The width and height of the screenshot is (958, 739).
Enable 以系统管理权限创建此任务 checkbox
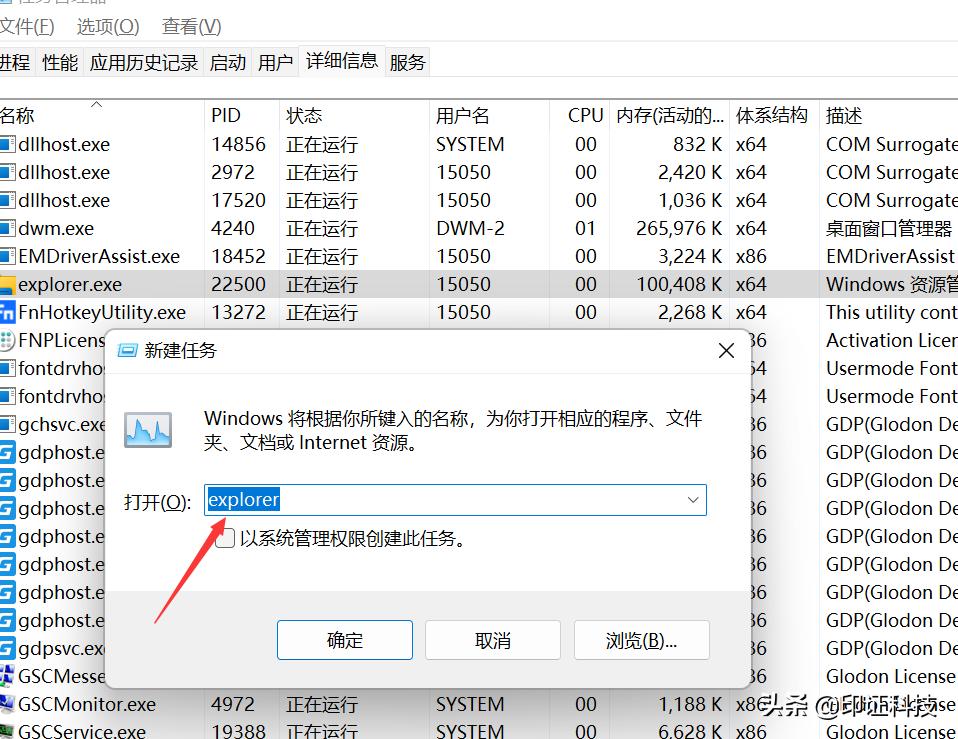tap(224, 538)
